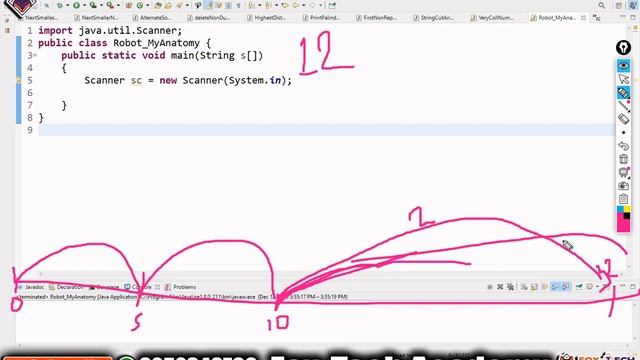Viewport: 640px width, 360px height.
Task: Click the Previous Annotation icon
Action: pyautogui.click(x=267, y=5)
